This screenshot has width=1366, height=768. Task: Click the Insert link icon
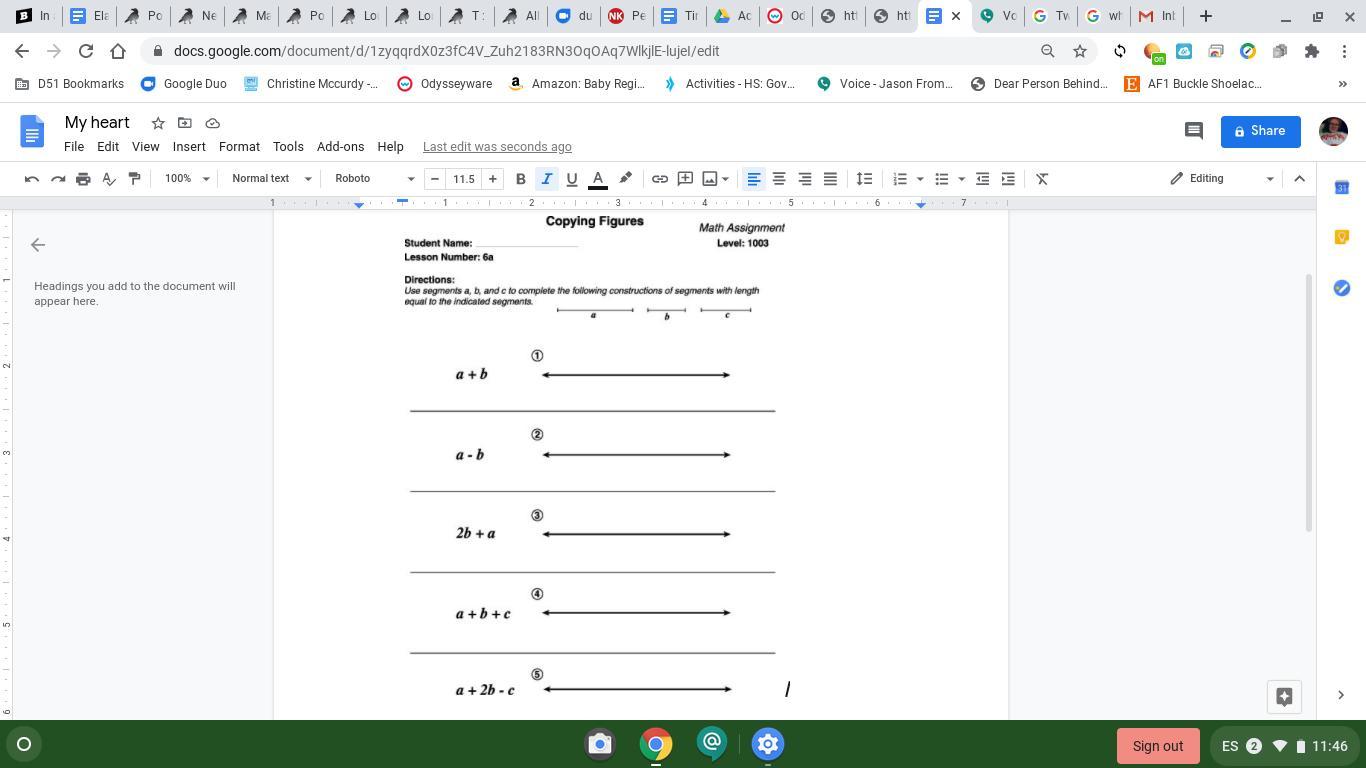tap(660, 179)
